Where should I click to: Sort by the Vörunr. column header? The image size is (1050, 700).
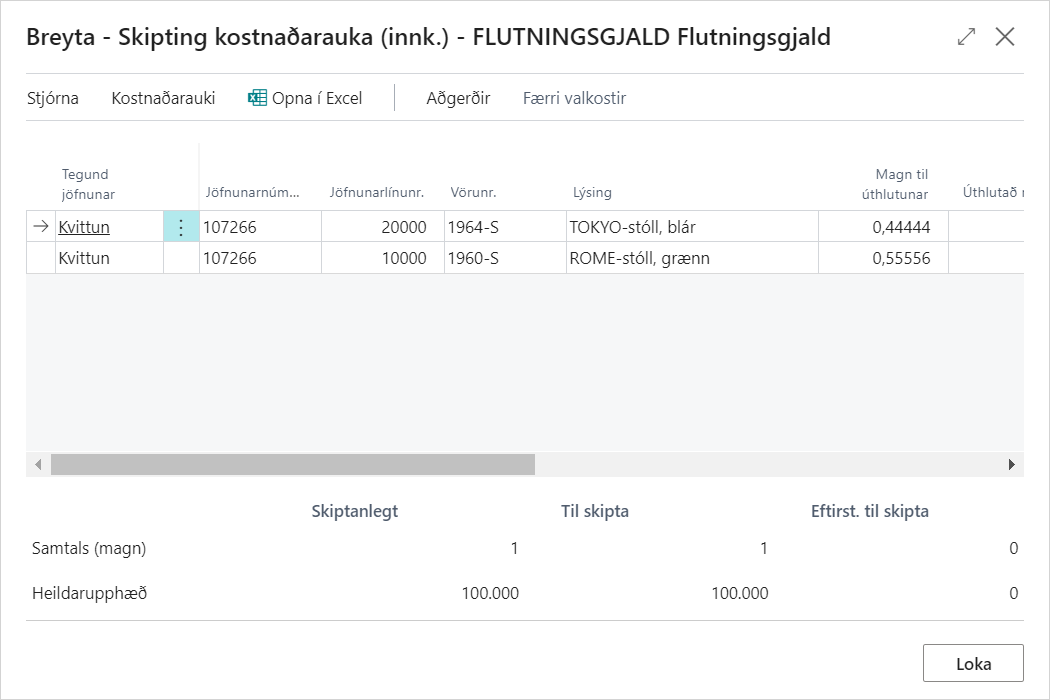point(473,192)
